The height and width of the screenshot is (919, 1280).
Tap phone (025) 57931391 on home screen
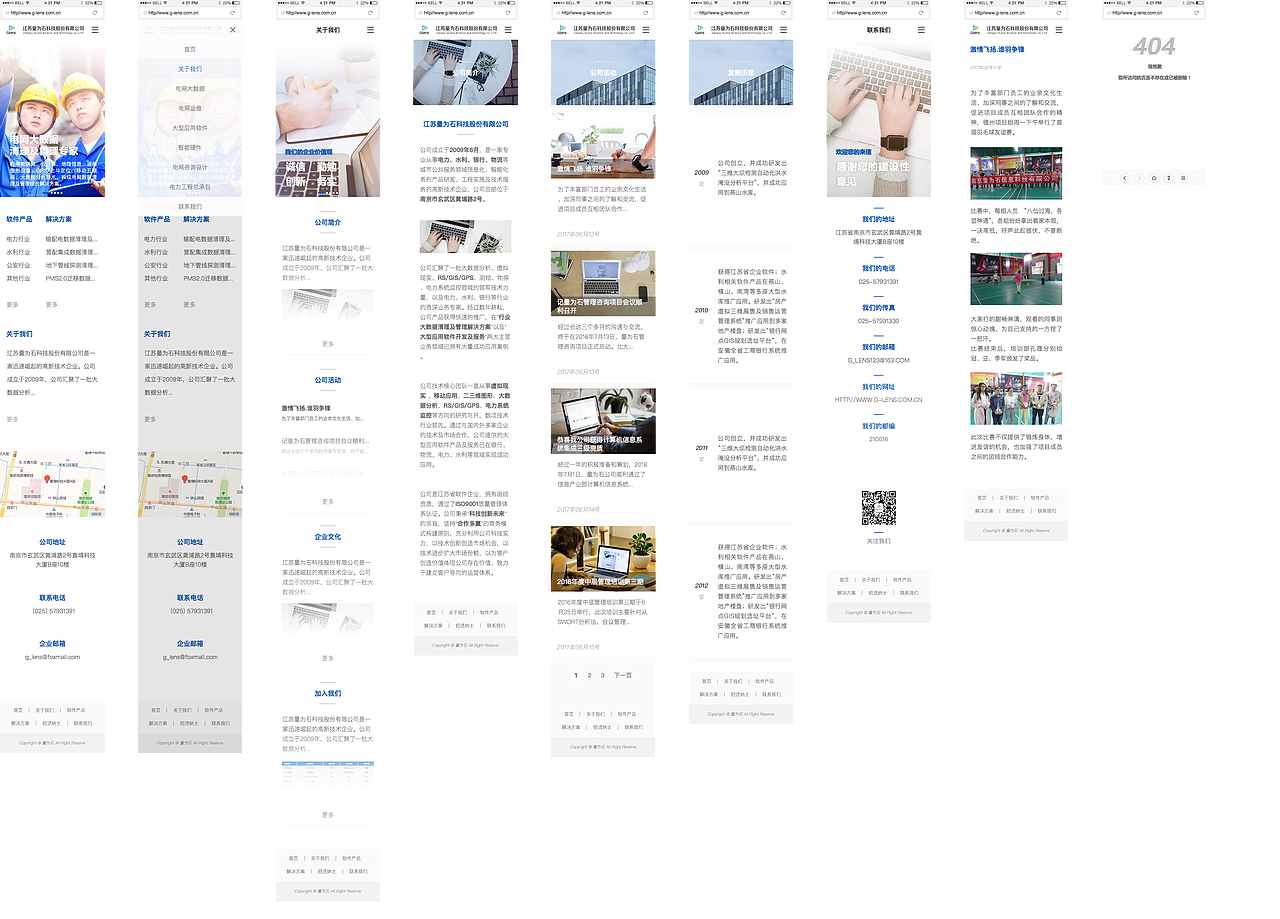click(53, 611)
